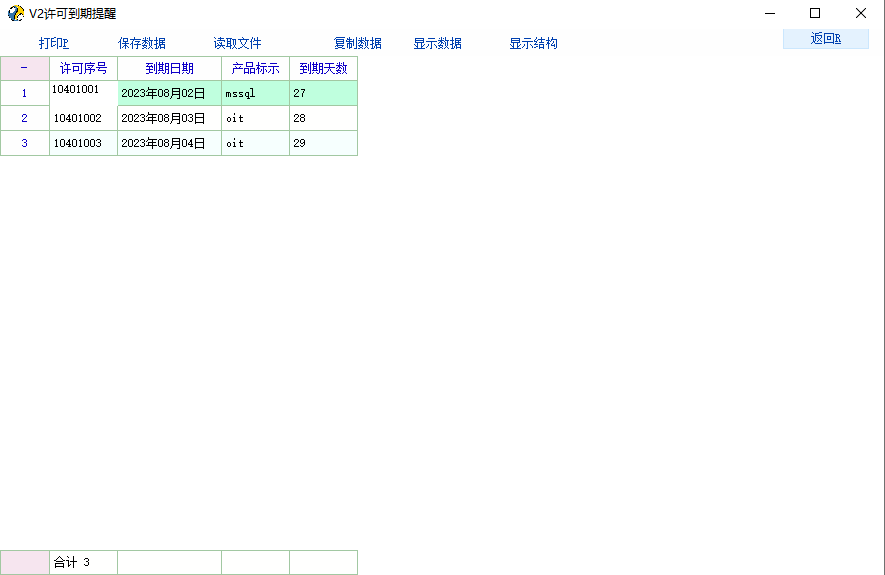Click the minus corner cell of the grid
The image size is (885, 575).
pos(24,68)
